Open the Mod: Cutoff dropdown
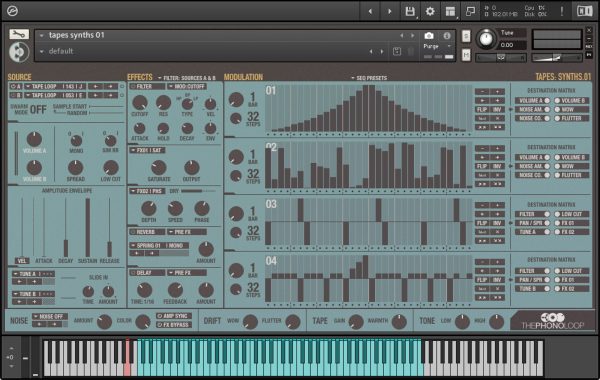The height and width of the screenshot is (380, 600). point(187,86)
